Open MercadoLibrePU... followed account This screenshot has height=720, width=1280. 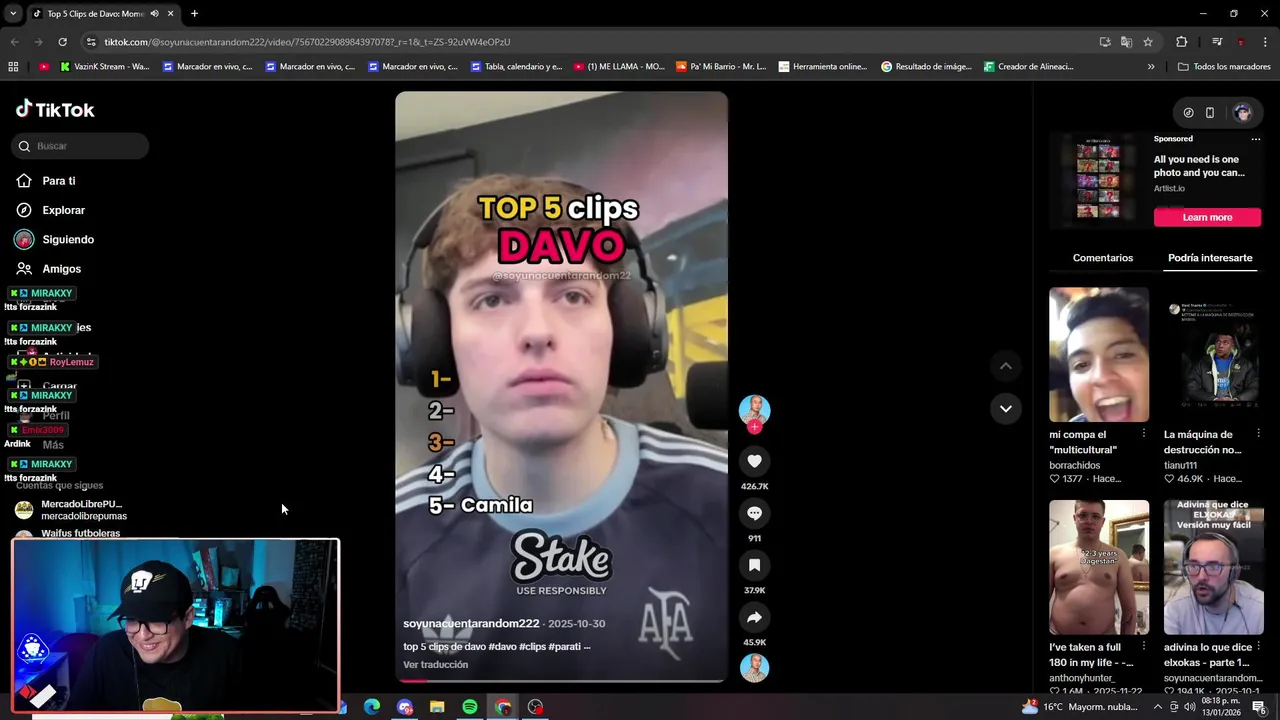[x=72, y=510]
